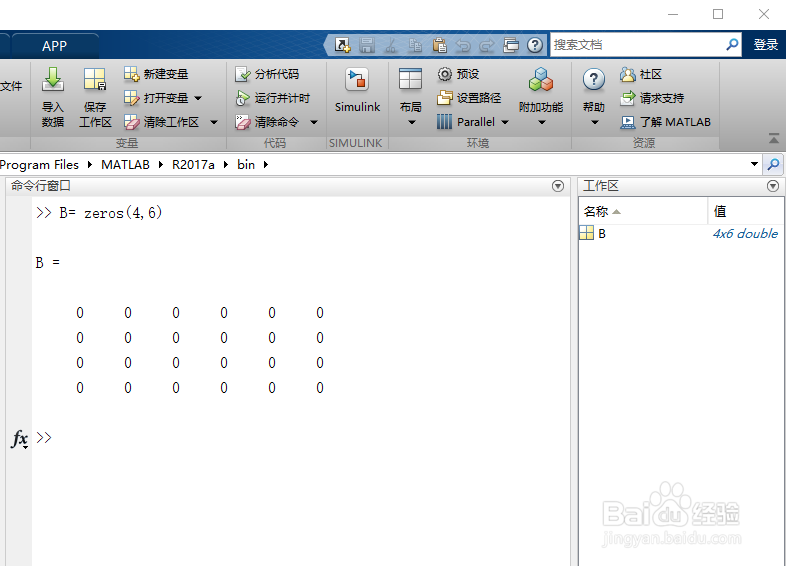The image size is (786, 566).
Task: Click bin folder in the address path
Action: (x=246, y=164)
